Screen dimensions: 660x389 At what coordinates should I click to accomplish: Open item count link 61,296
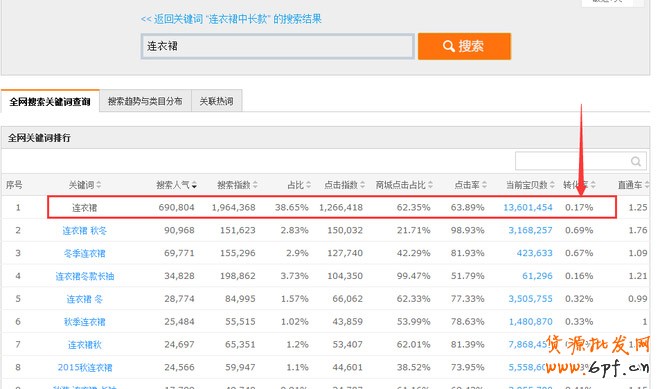pos(538,276)
